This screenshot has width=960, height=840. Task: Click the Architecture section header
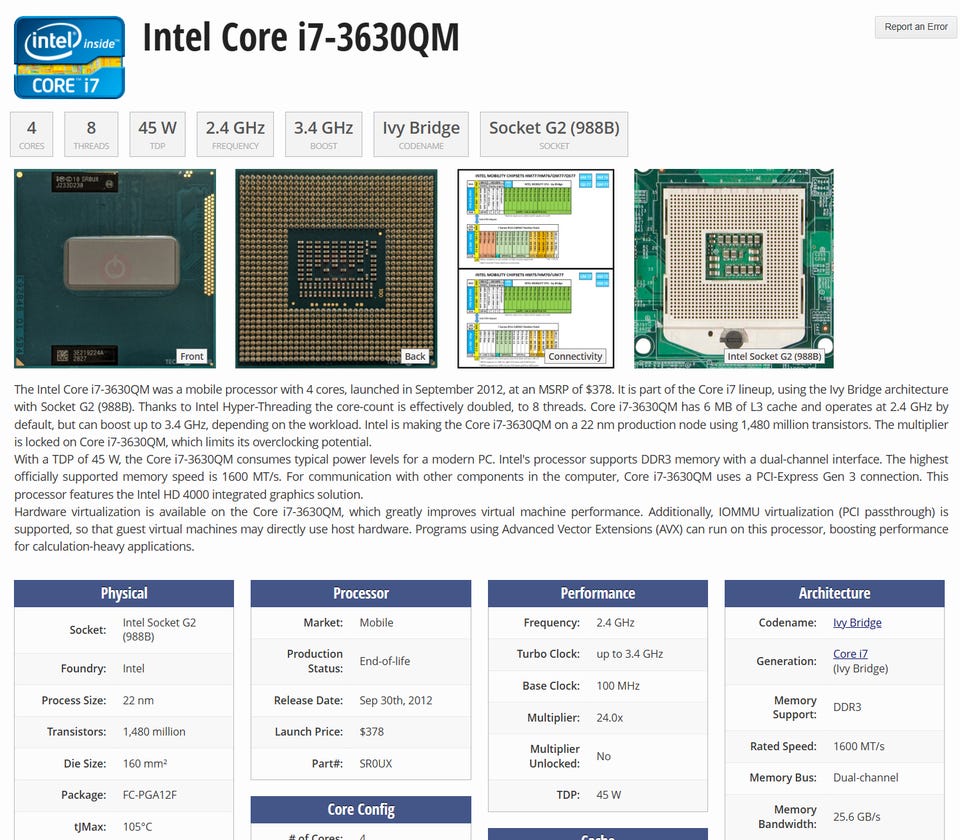[834, 593]
